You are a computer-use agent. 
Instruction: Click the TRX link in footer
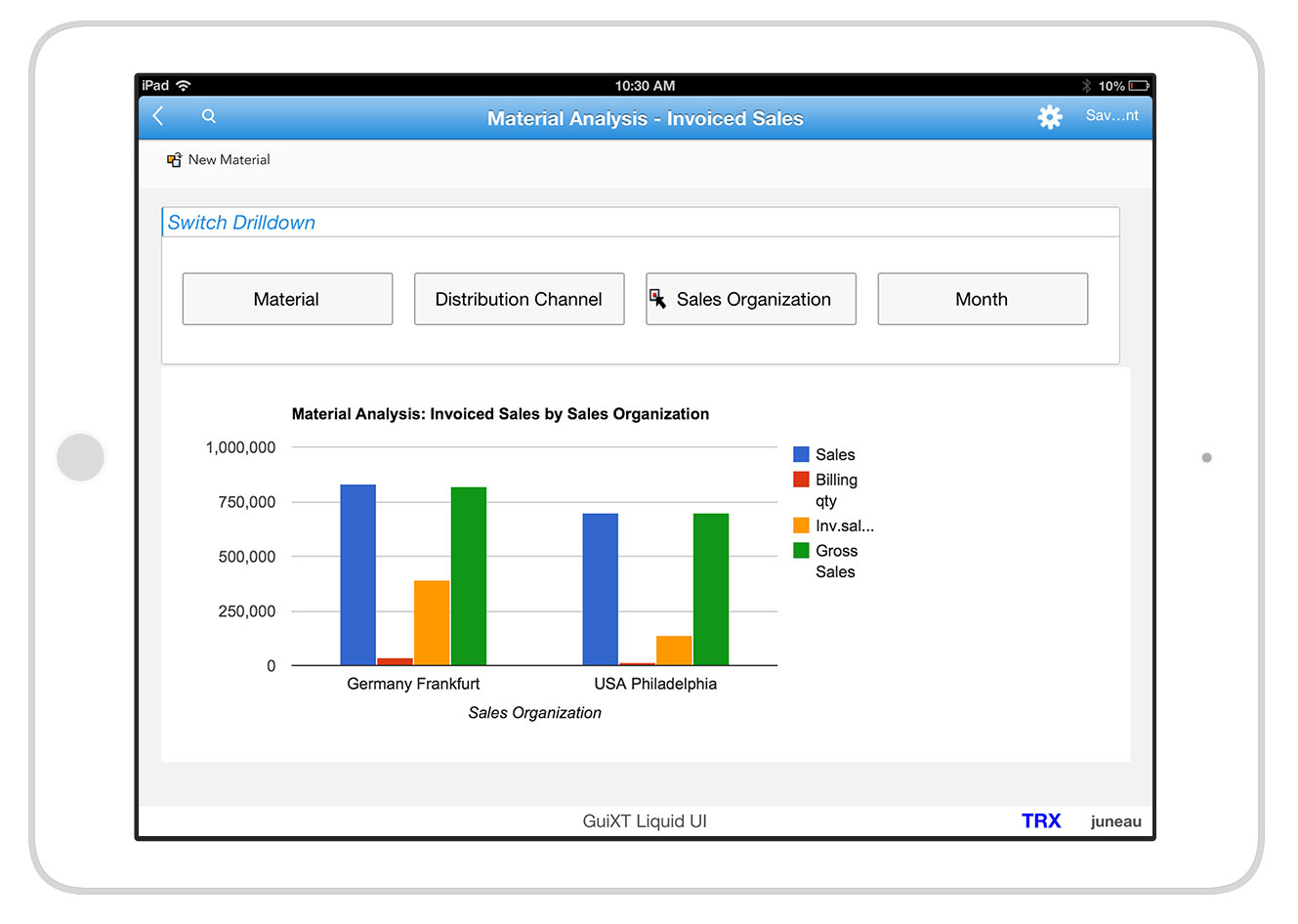click(x=1040, y=821)
